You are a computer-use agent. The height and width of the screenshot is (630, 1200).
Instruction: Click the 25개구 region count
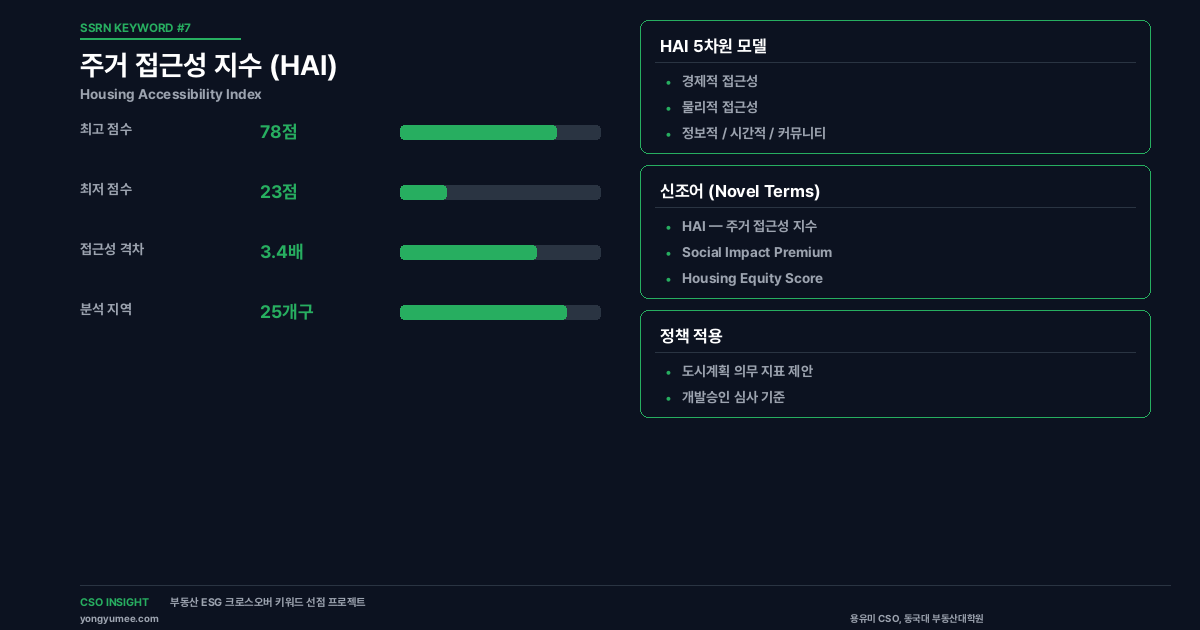(x=286, y=312)
